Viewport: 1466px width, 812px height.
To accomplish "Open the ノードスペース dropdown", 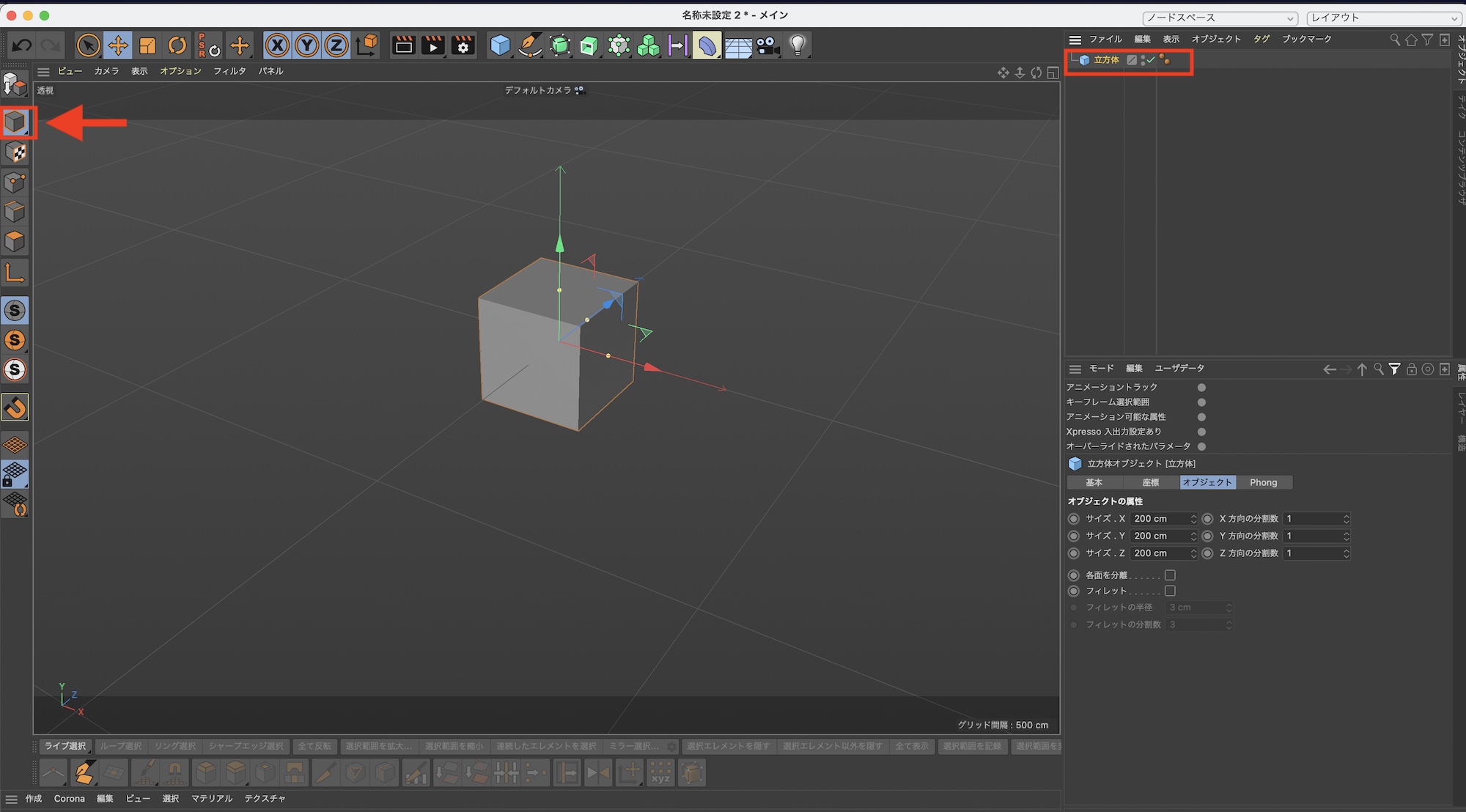I will [1220, 18].
